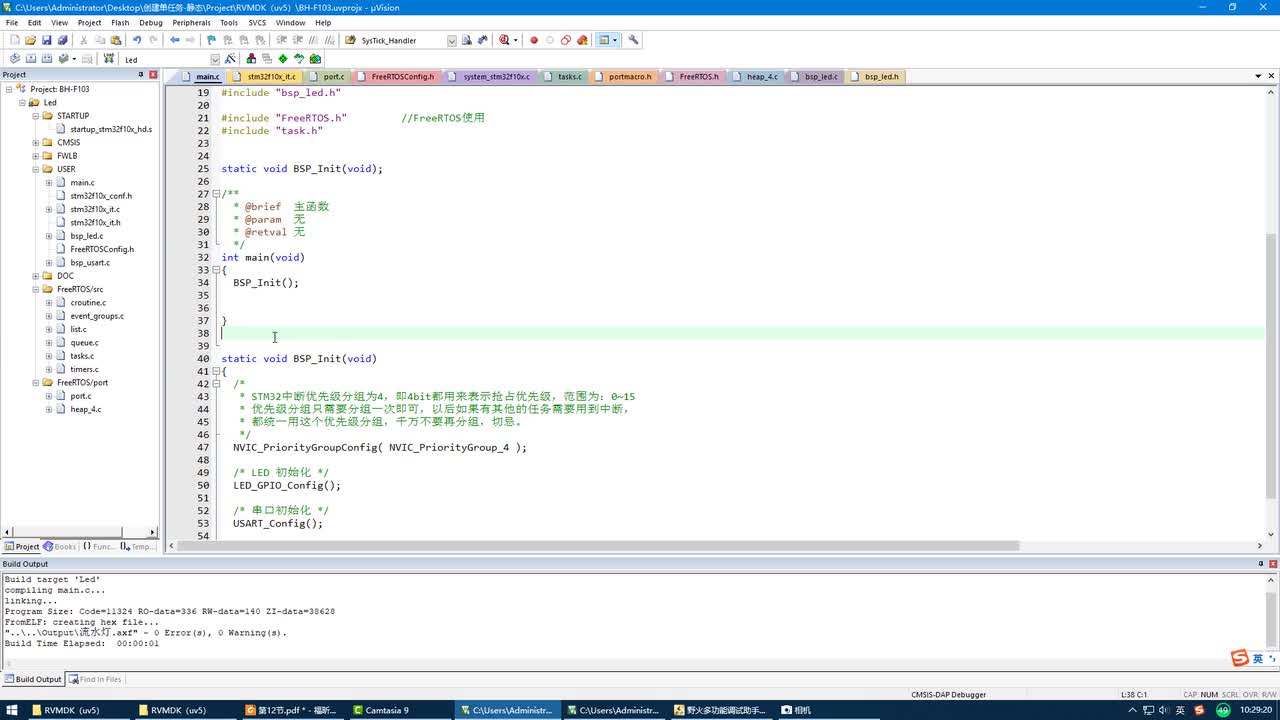Switch to the 第12节.pdf taskbar window
This screenshot has height=720, width=1280.
click(x=290, y=710)
